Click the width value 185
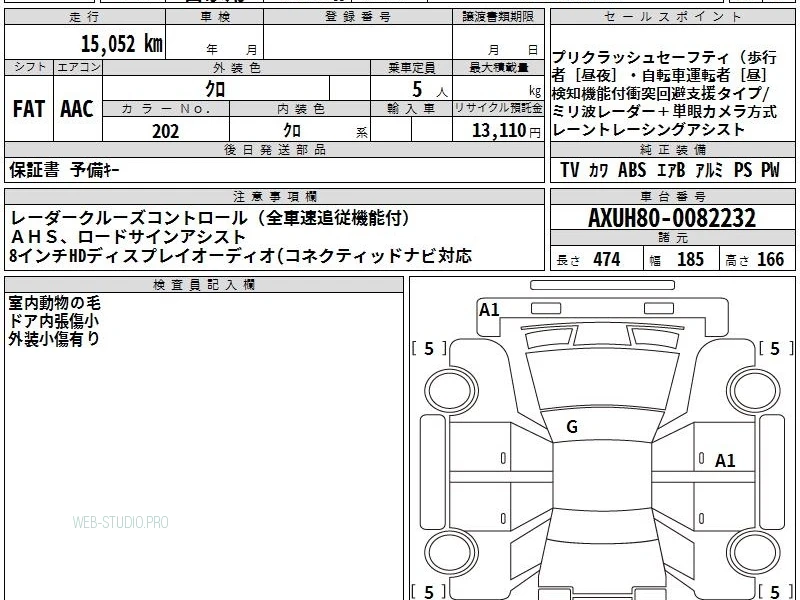The image size is (800, 600). point(690,259)
